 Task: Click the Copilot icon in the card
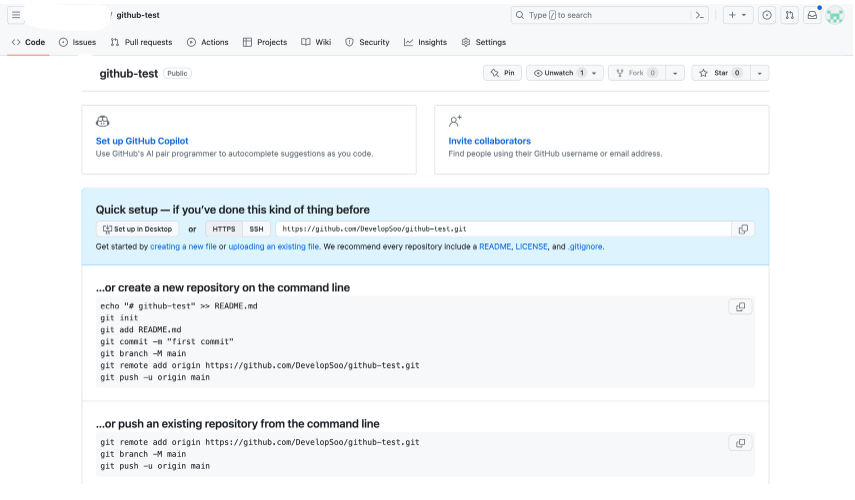coord(103,121)
